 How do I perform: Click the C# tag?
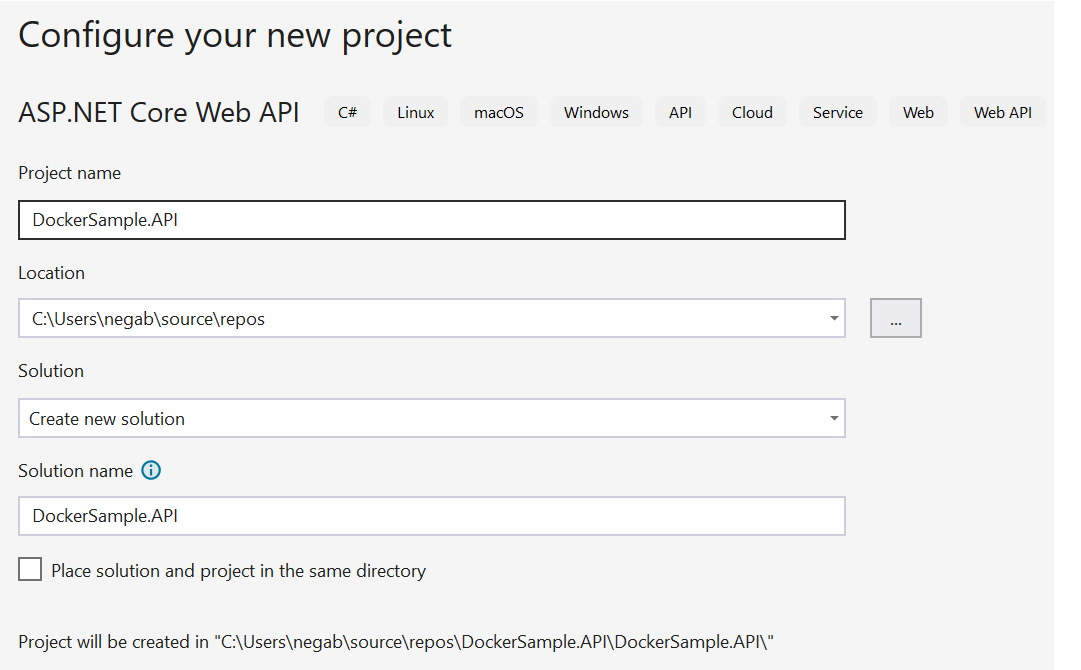point(347,112)
